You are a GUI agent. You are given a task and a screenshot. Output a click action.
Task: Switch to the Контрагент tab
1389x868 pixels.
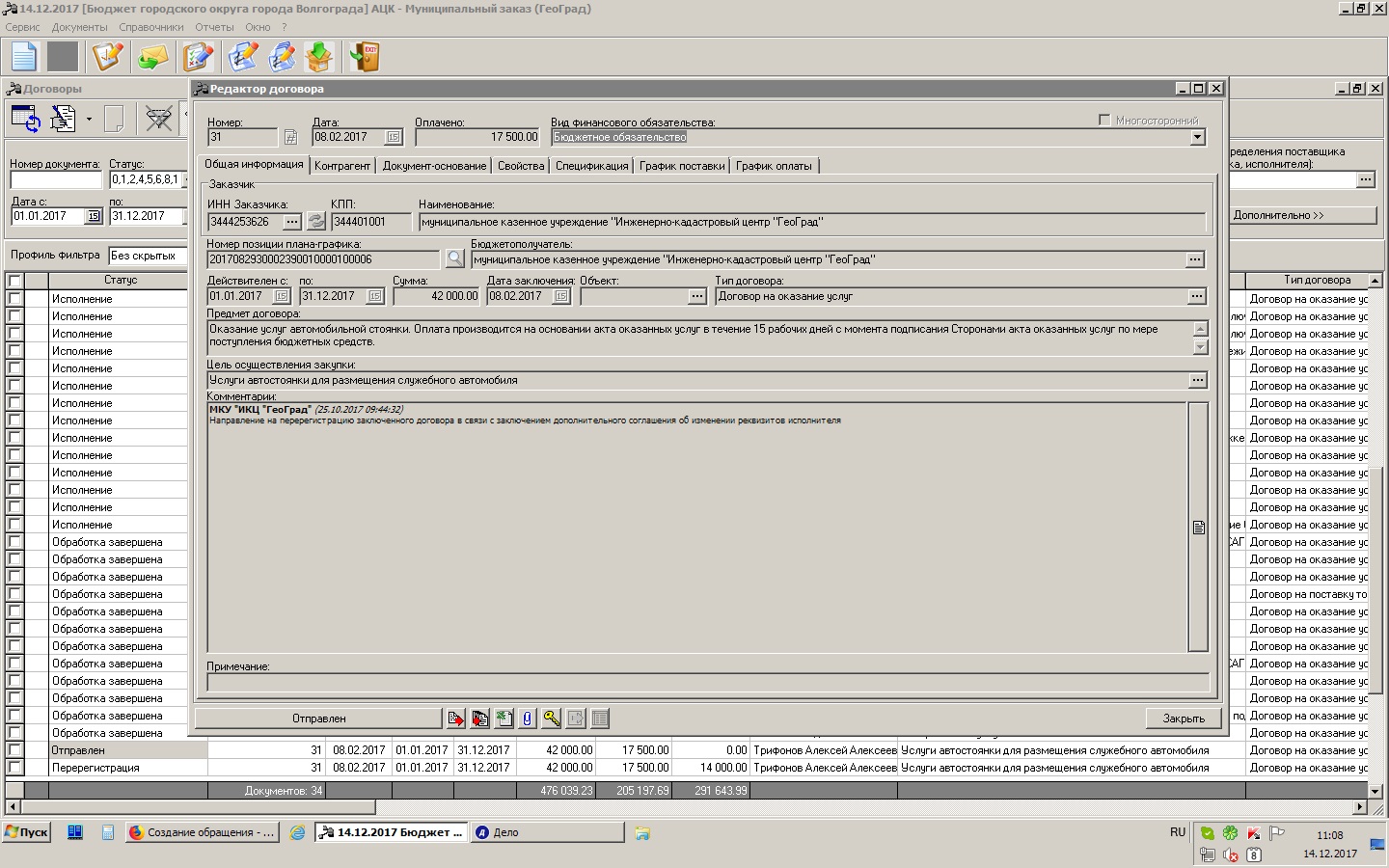point(342,166)
